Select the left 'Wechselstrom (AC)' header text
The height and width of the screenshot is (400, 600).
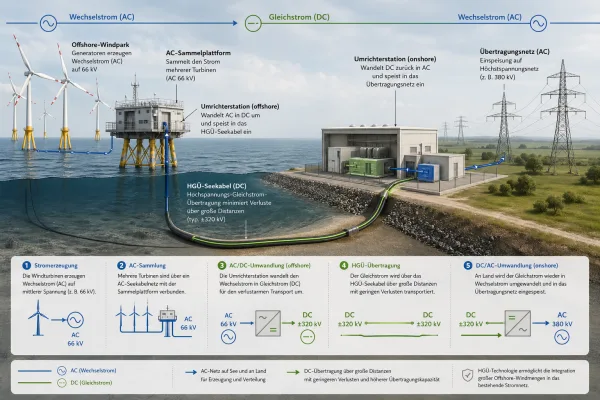[x=101, y=17]
